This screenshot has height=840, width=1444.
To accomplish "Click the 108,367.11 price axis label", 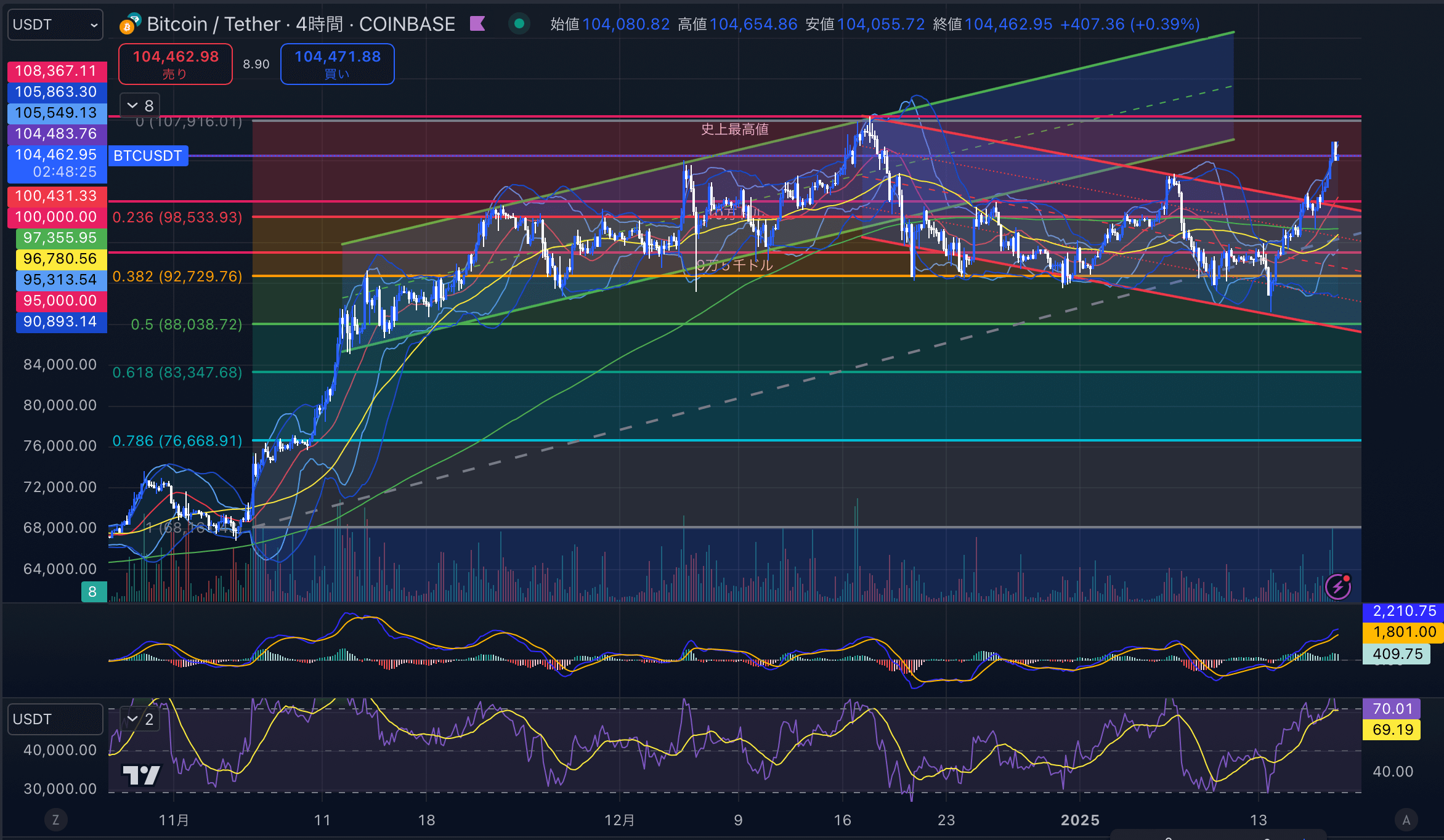I will click(x=57, y=71).
